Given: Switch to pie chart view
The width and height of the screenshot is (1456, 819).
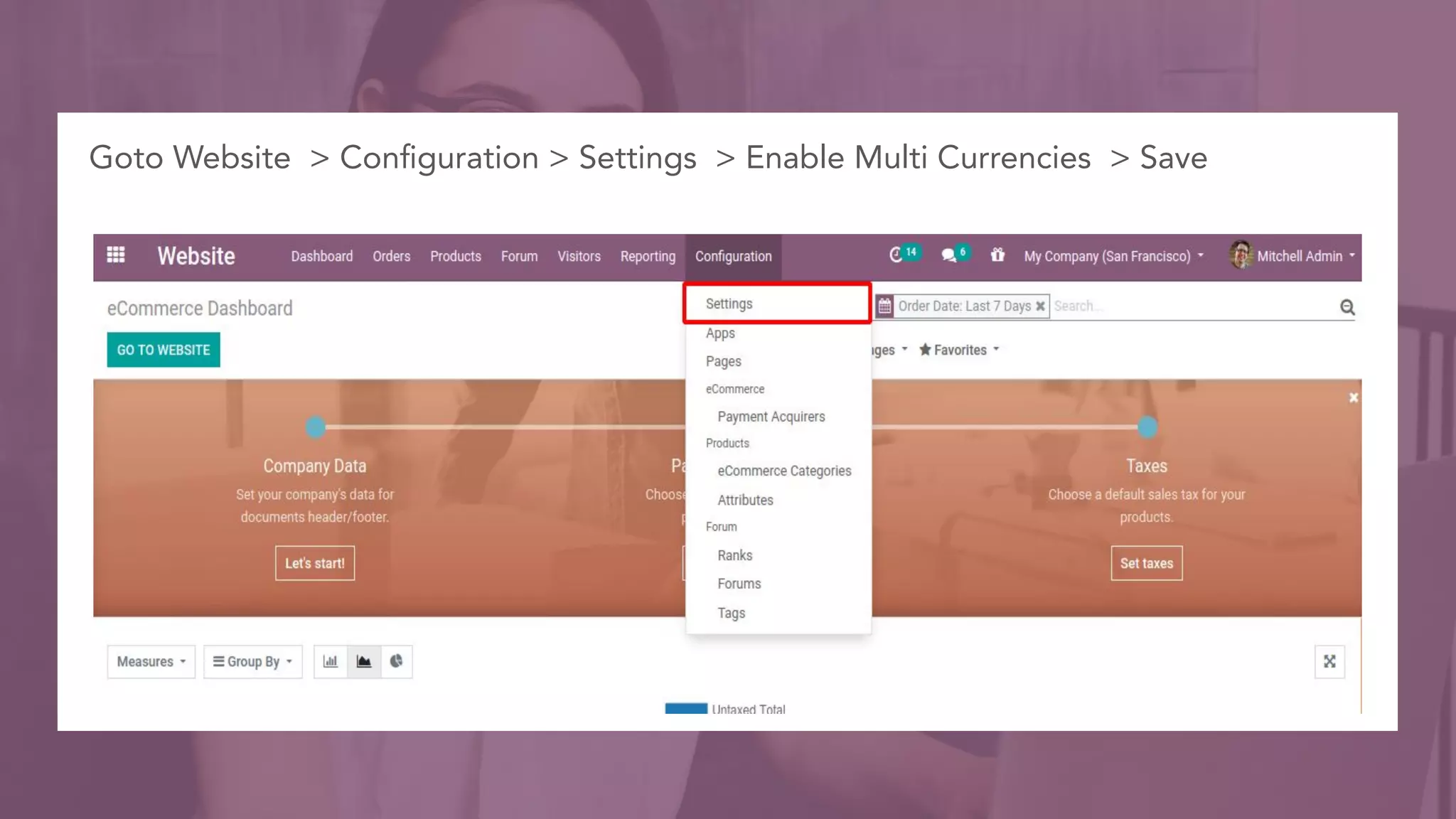Looking at the screenshot, I should 397,662.
